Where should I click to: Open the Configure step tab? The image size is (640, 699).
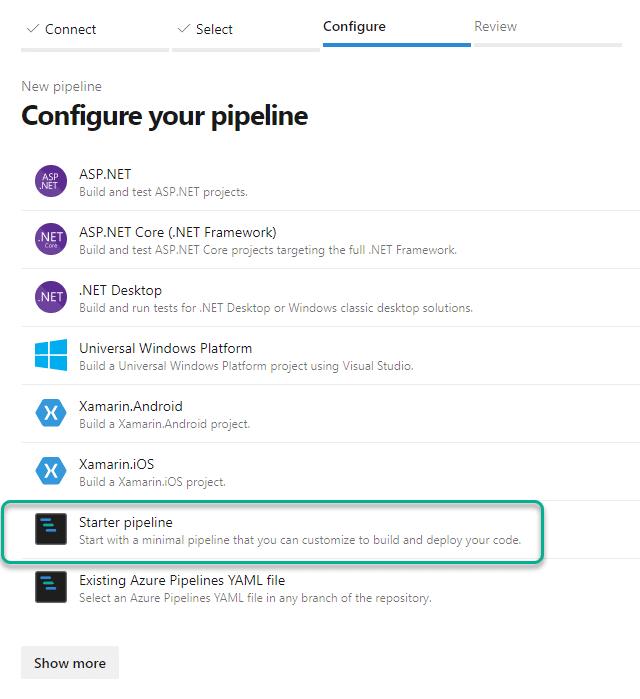coord(354,27)
